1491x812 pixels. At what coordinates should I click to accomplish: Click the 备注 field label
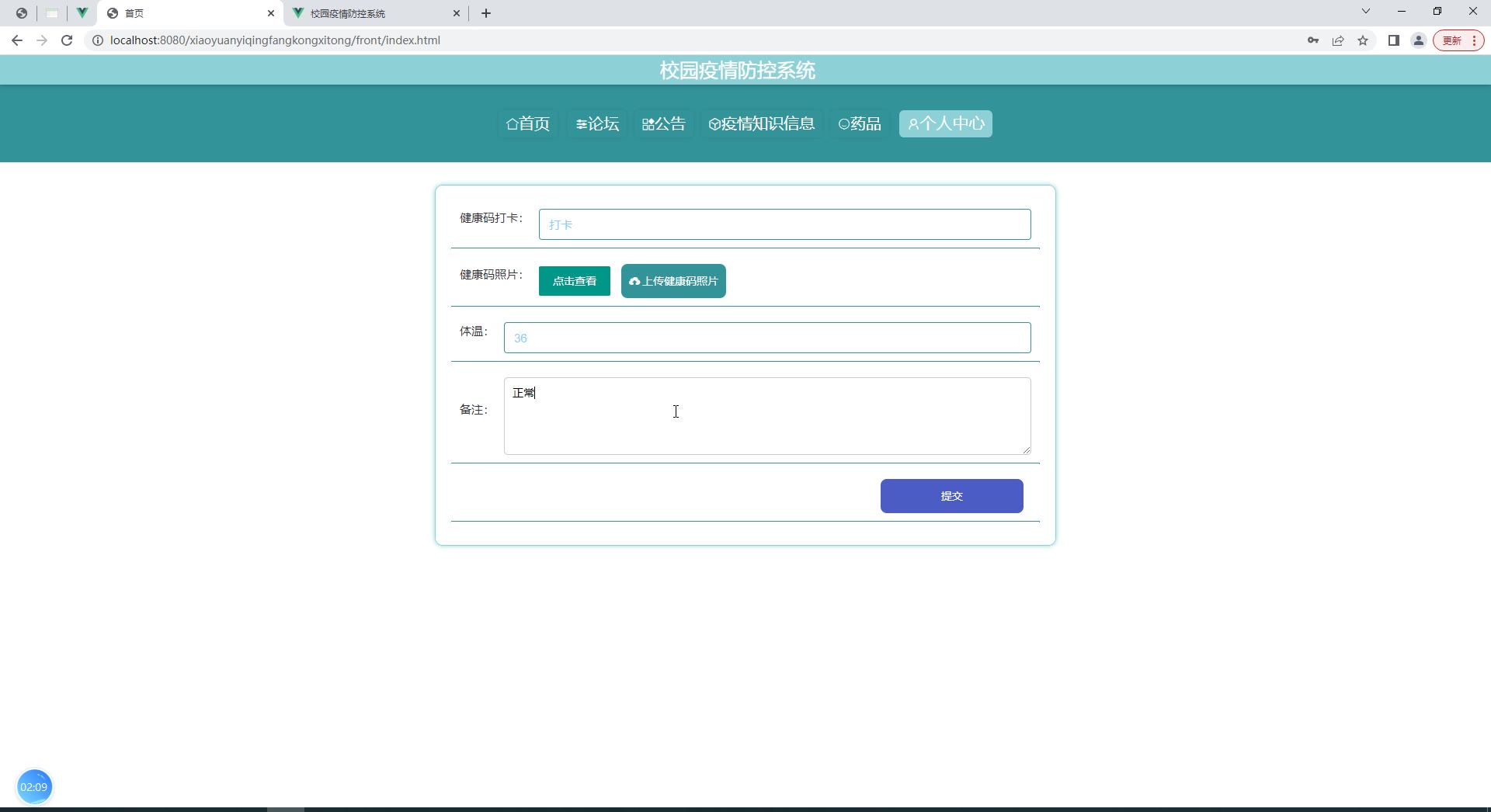pos(473,410)
